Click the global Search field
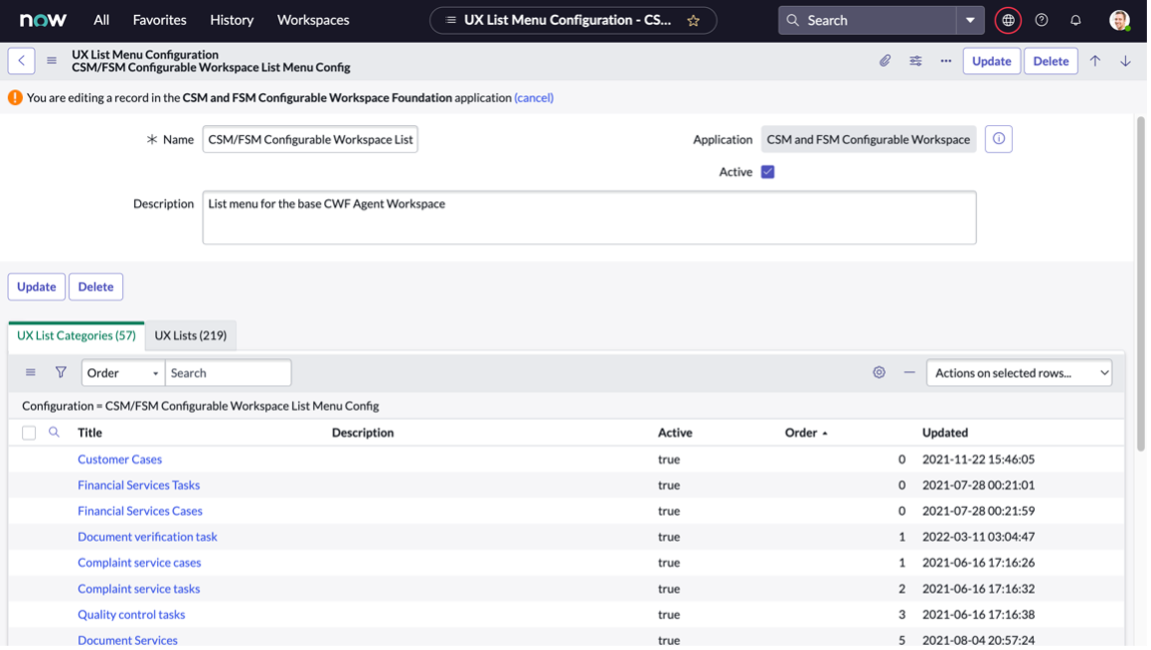The height and width of the screenshot is (650, 1151). coord(867,21)
